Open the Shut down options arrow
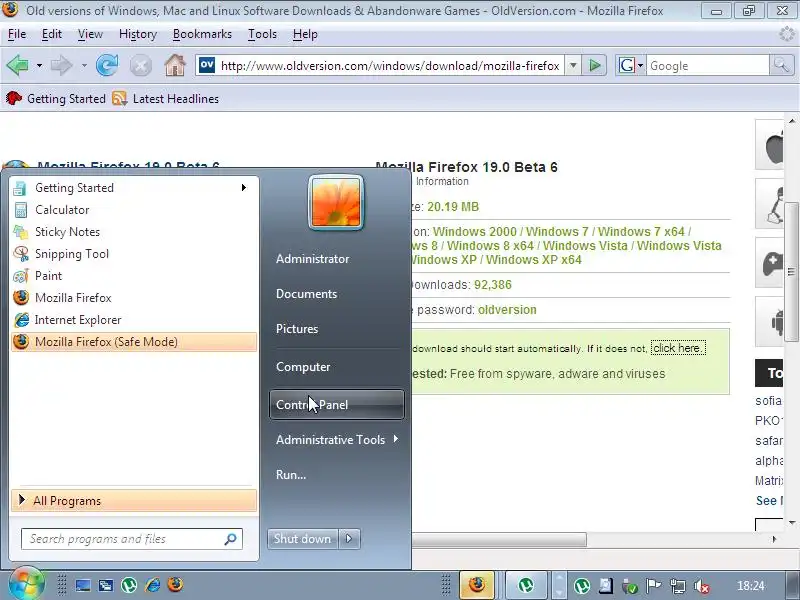The height and width of the screenshot is (600, 800). click(x=349, y=539)
